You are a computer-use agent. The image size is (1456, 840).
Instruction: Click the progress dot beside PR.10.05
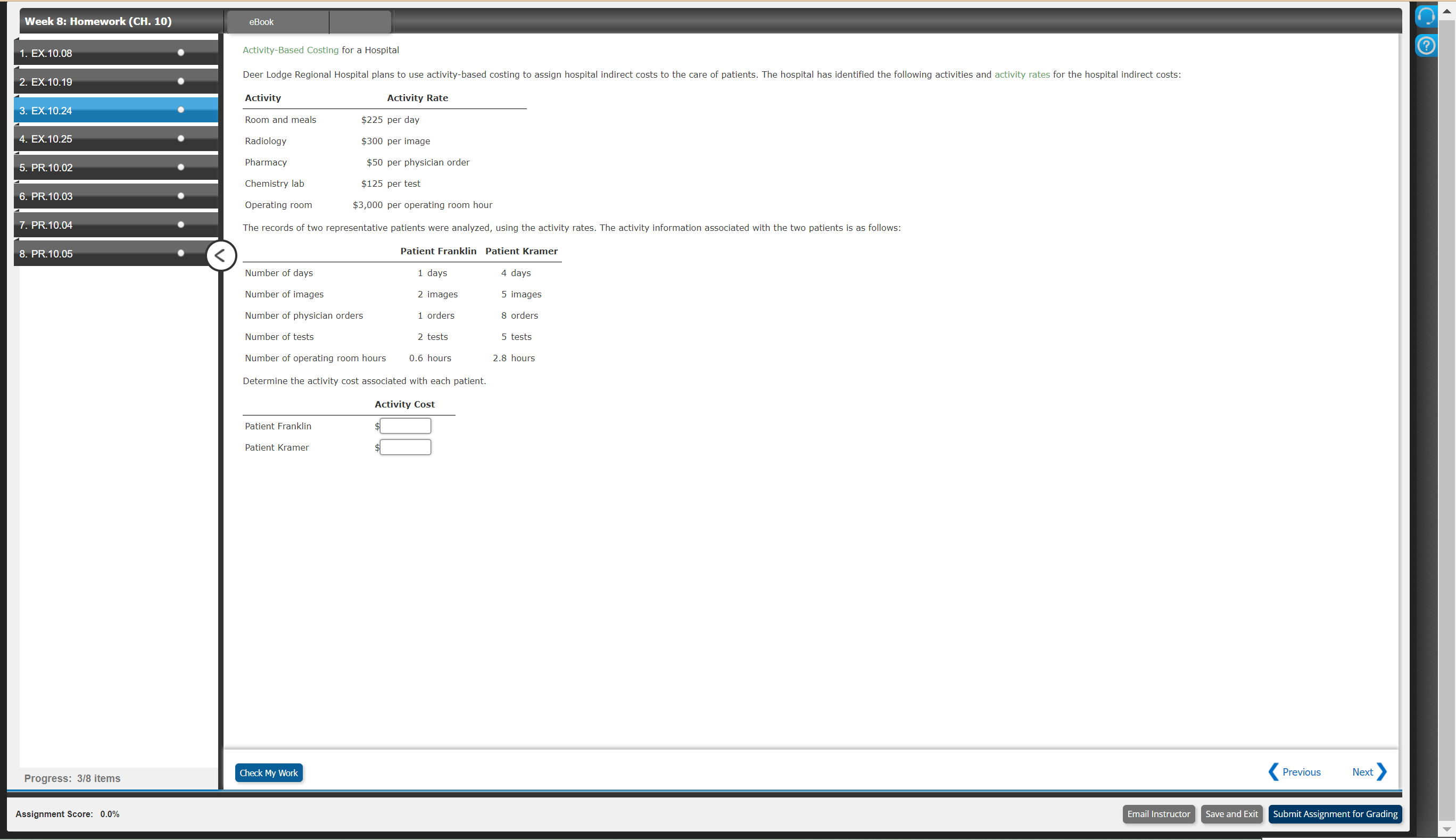click(180, 253)
